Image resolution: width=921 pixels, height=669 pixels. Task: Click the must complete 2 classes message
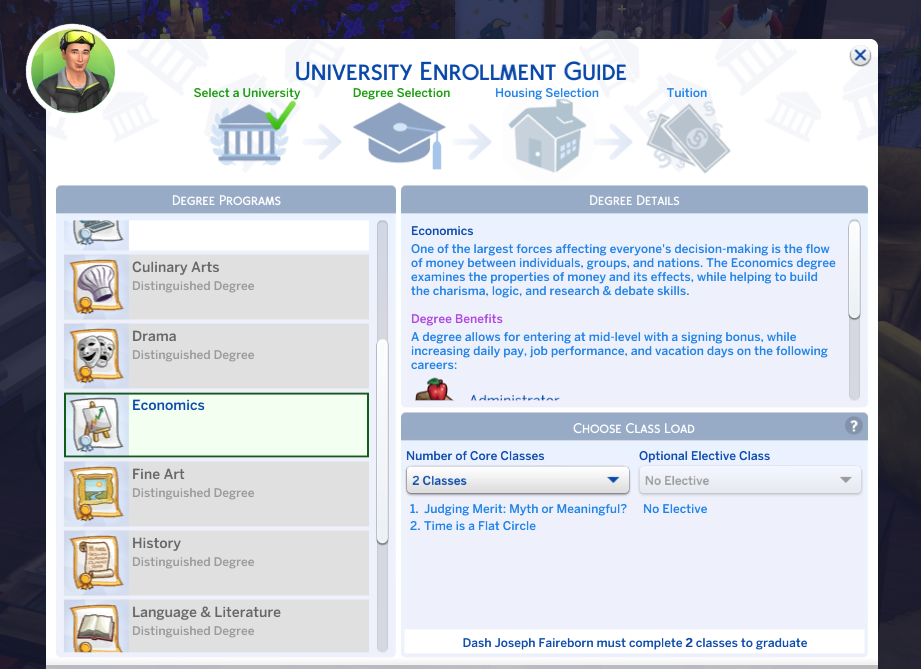pos(634,643)
